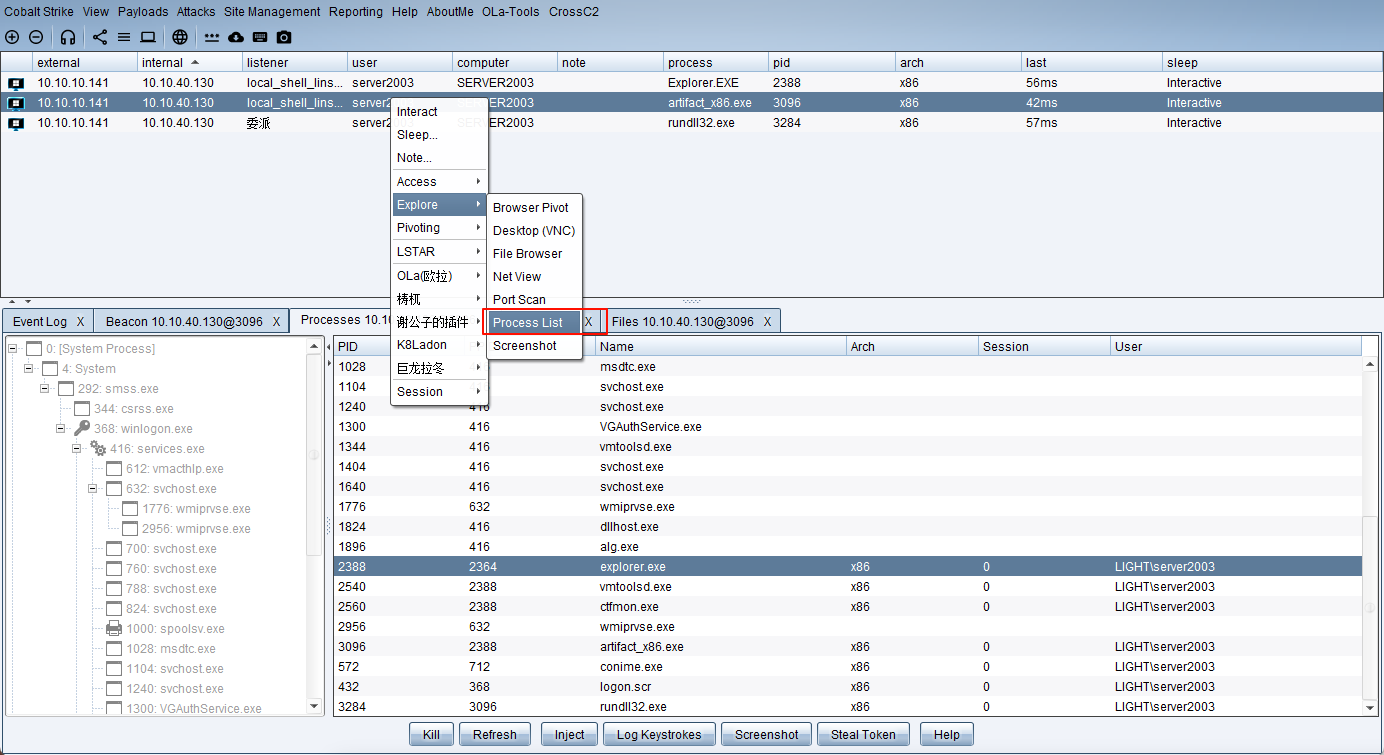This screenshot has height=755, width=1384.
Task: Choose Interact from the context menu
Action: pyautogui.click(x=439, y=112)
